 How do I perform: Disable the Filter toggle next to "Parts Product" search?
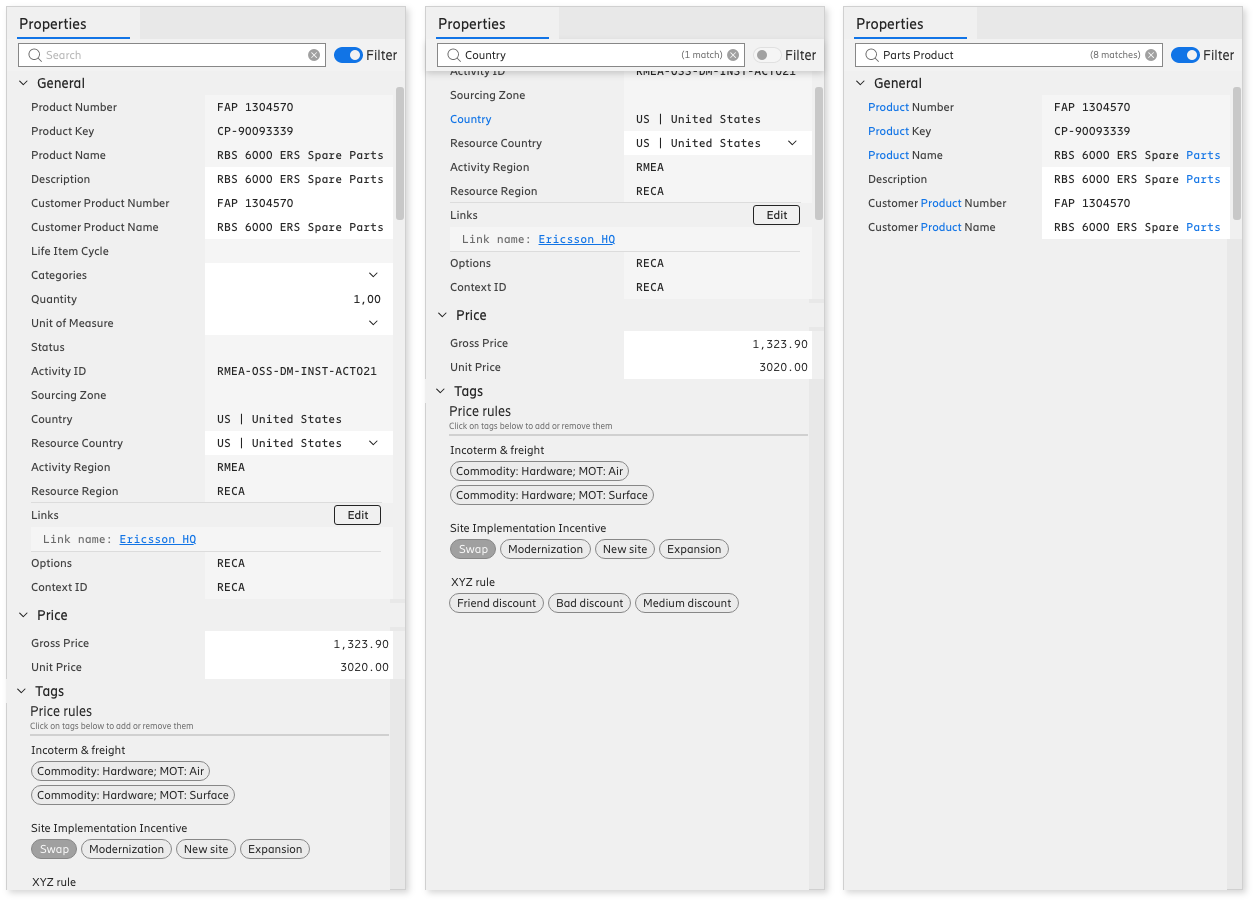point(1185,55)
